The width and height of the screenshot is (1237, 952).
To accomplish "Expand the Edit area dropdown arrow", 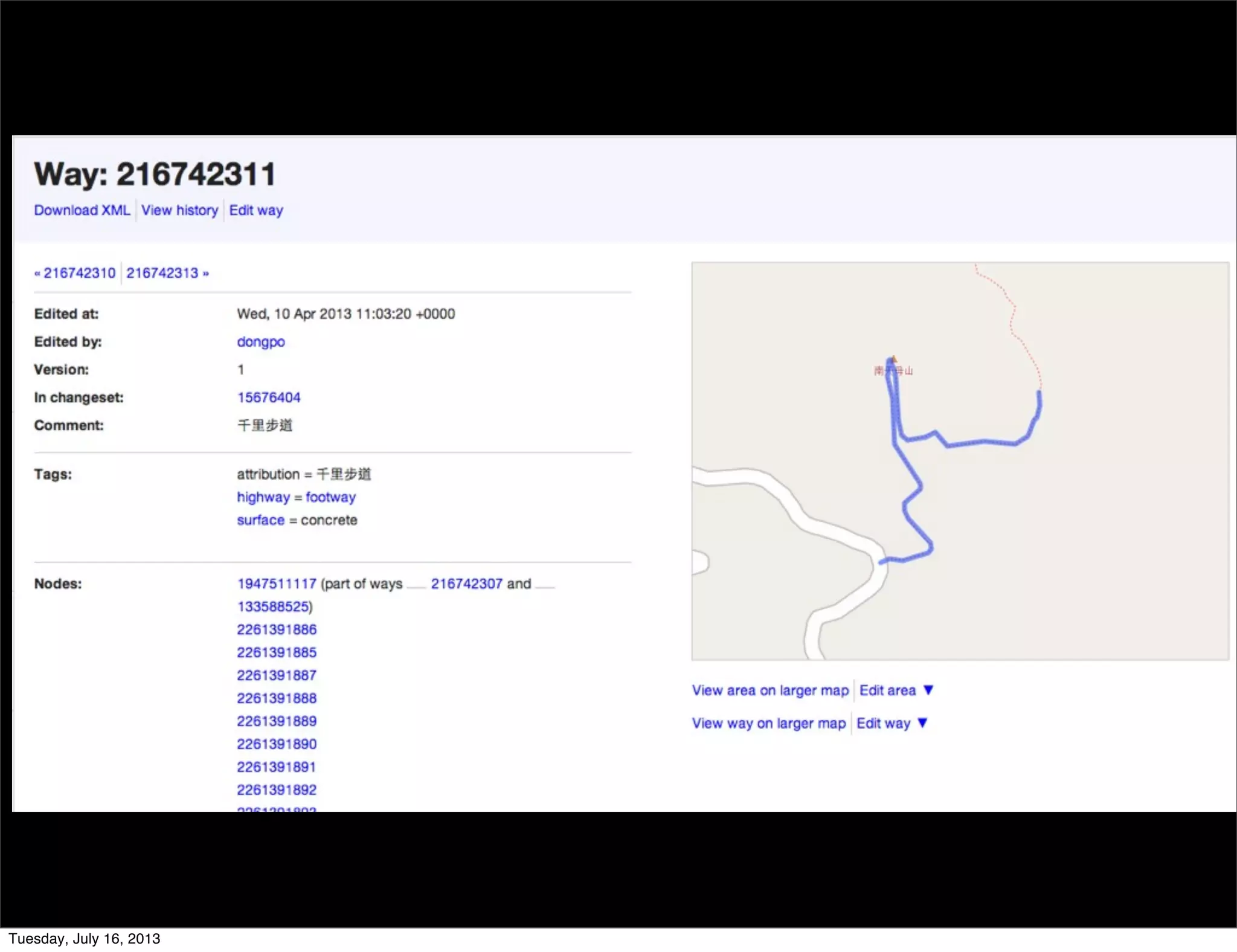I will pos(929,690).
